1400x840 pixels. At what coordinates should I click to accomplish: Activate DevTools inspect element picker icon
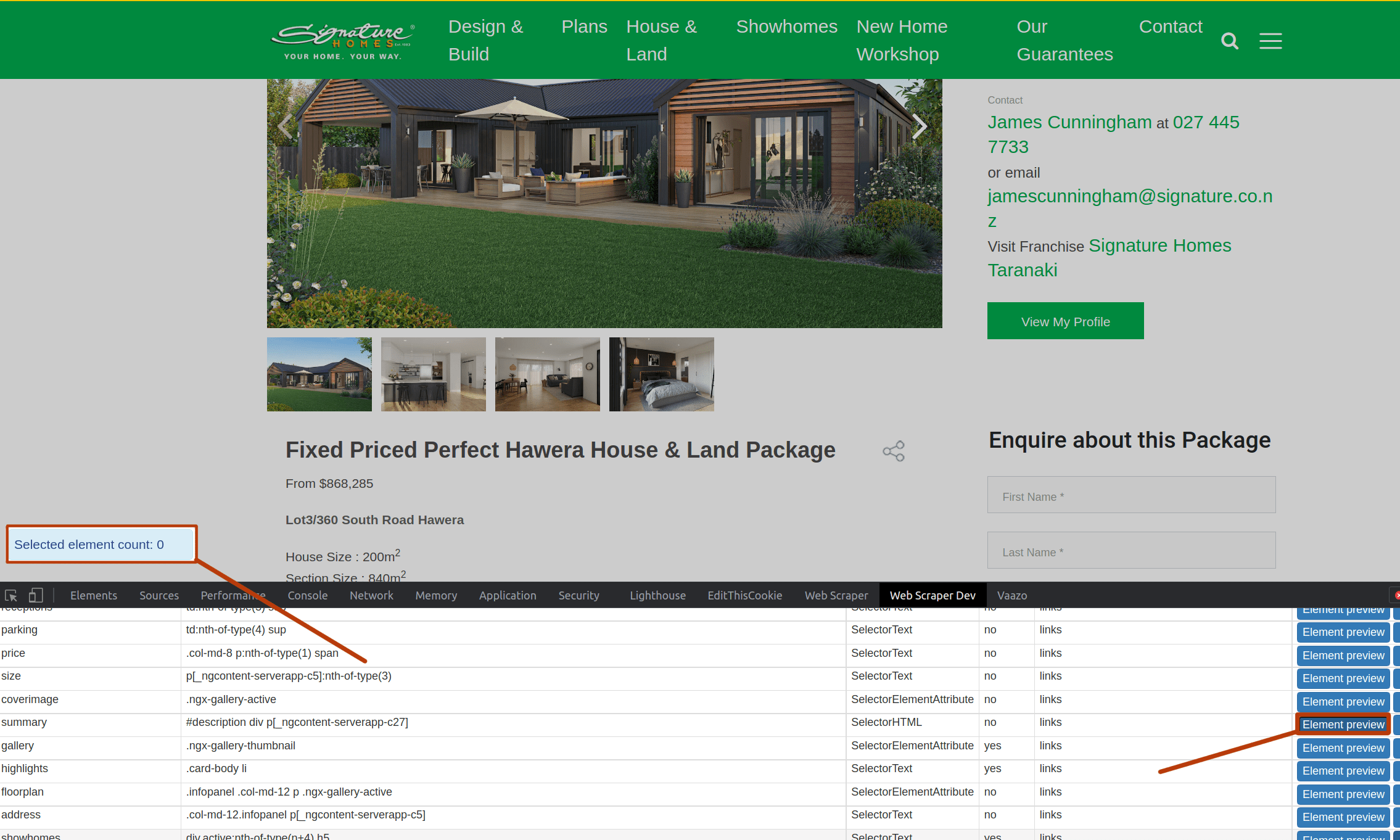pyautogui.click(x=11, y=595)
